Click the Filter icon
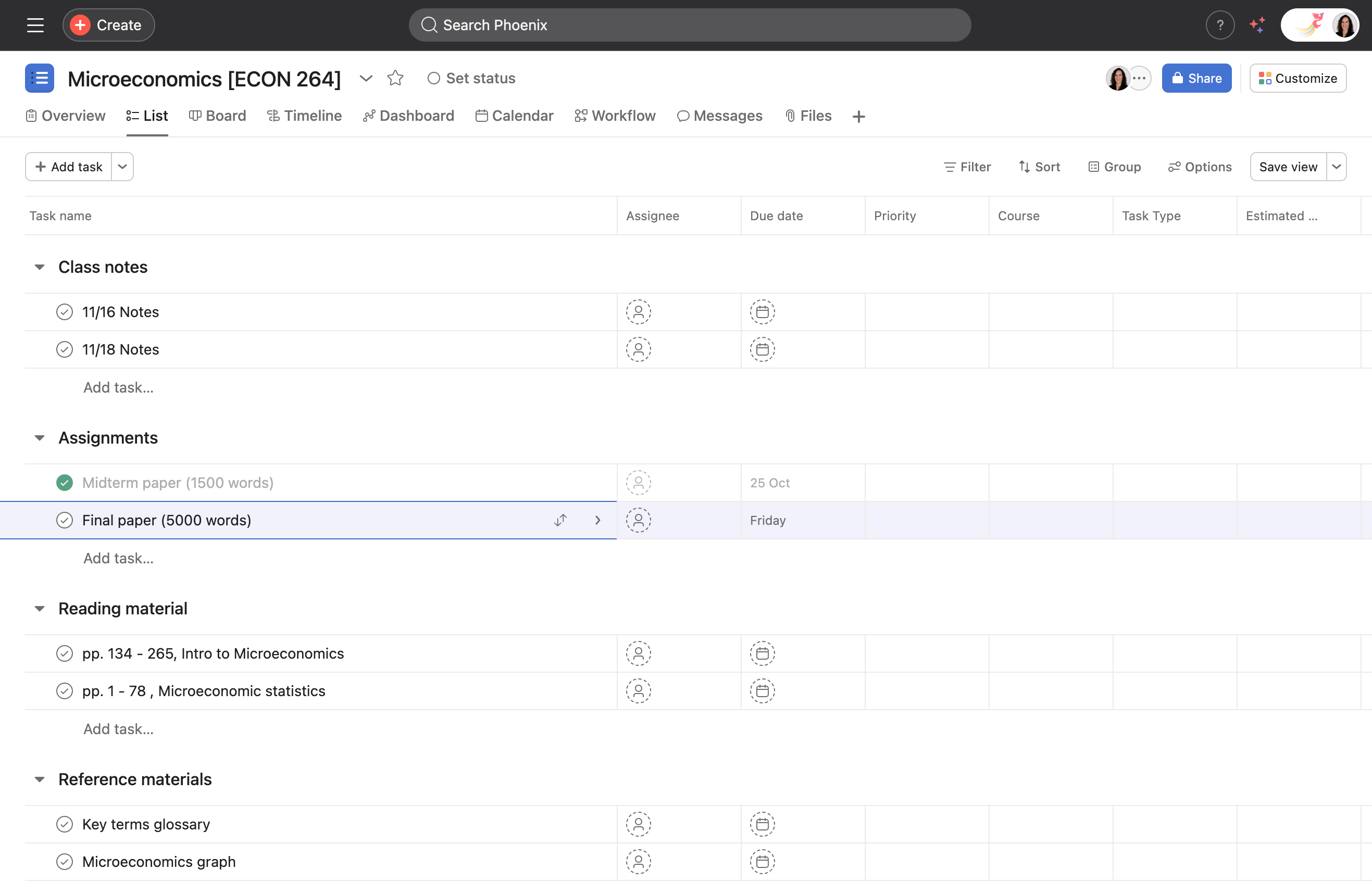 point(951,167)
